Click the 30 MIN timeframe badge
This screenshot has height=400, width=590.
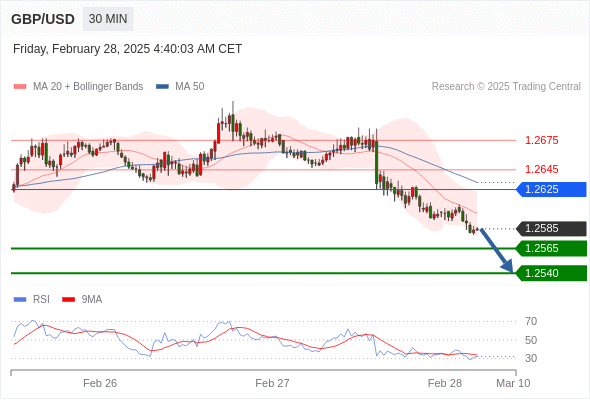click(x=108, y=19)
